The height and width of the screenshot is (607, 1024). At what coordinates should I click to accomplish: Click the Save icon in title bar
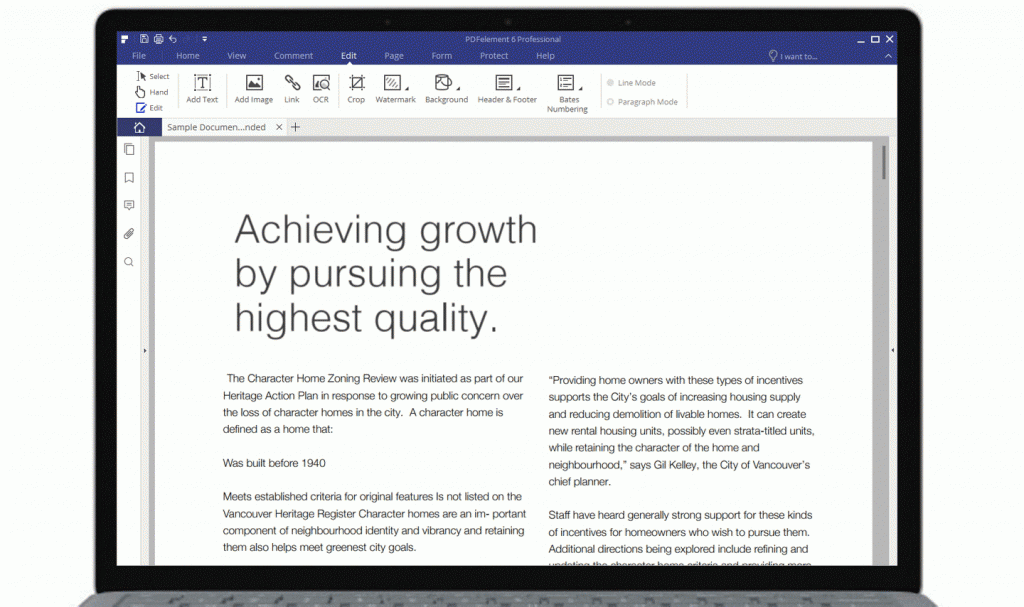pyautogui.click(x=144, y=39)
